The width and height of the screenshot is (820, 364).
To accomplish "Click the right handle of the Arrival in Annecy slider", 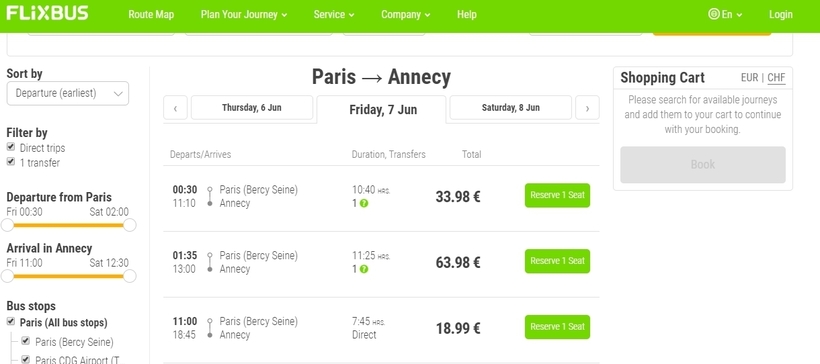I will click(130, 276).
